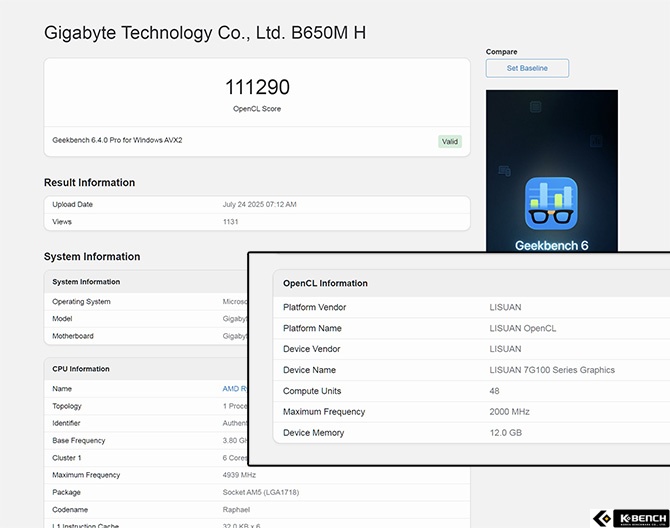Viewport: 670px width, 528px height.
Task: Click the 'Model' row label
Action: [x=62, y=319]
